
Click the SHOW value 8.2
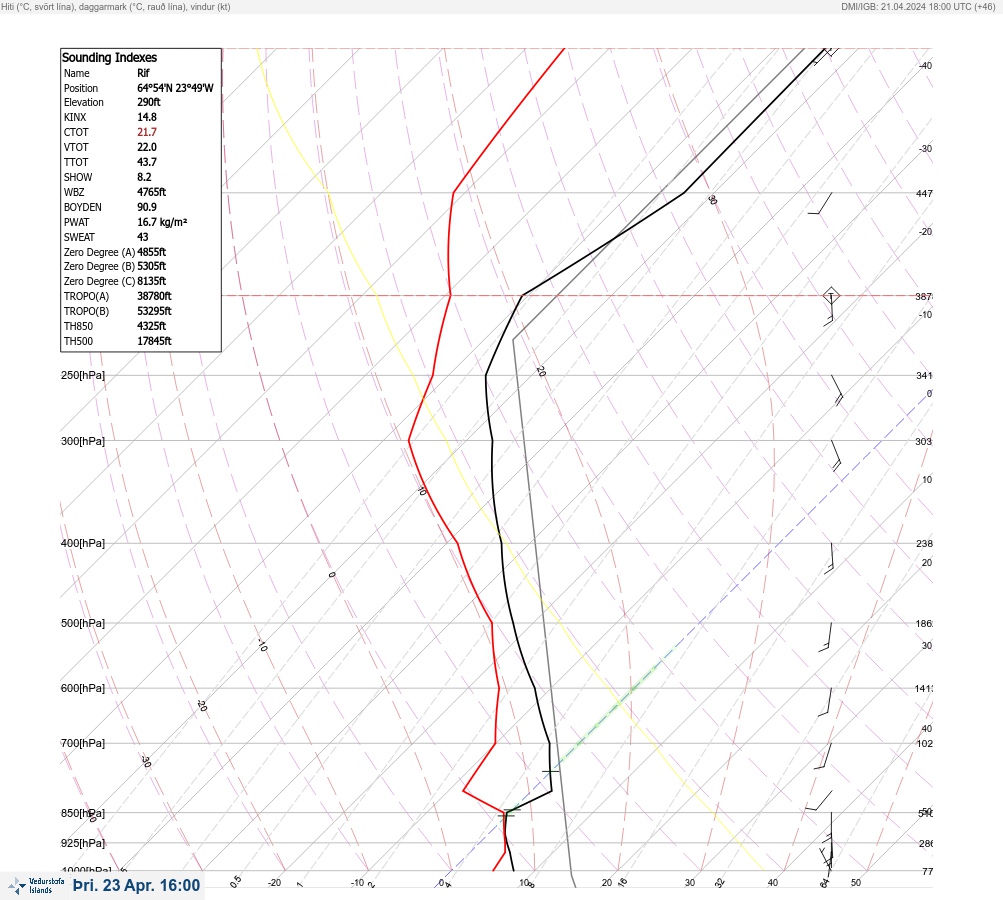(x=145, y=177)
